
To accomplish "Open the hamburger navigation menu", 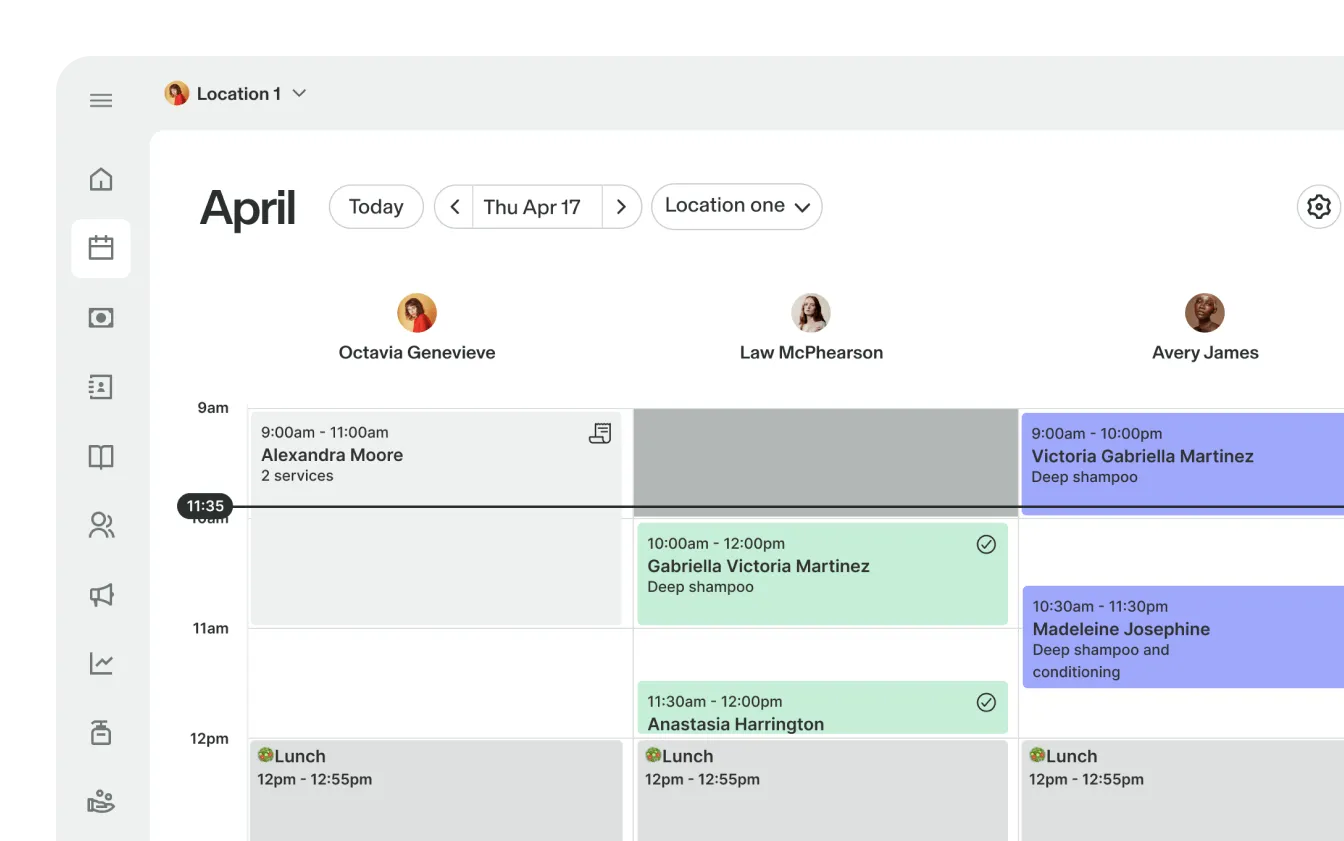I will pyautogui.click(x=100, y=100).
